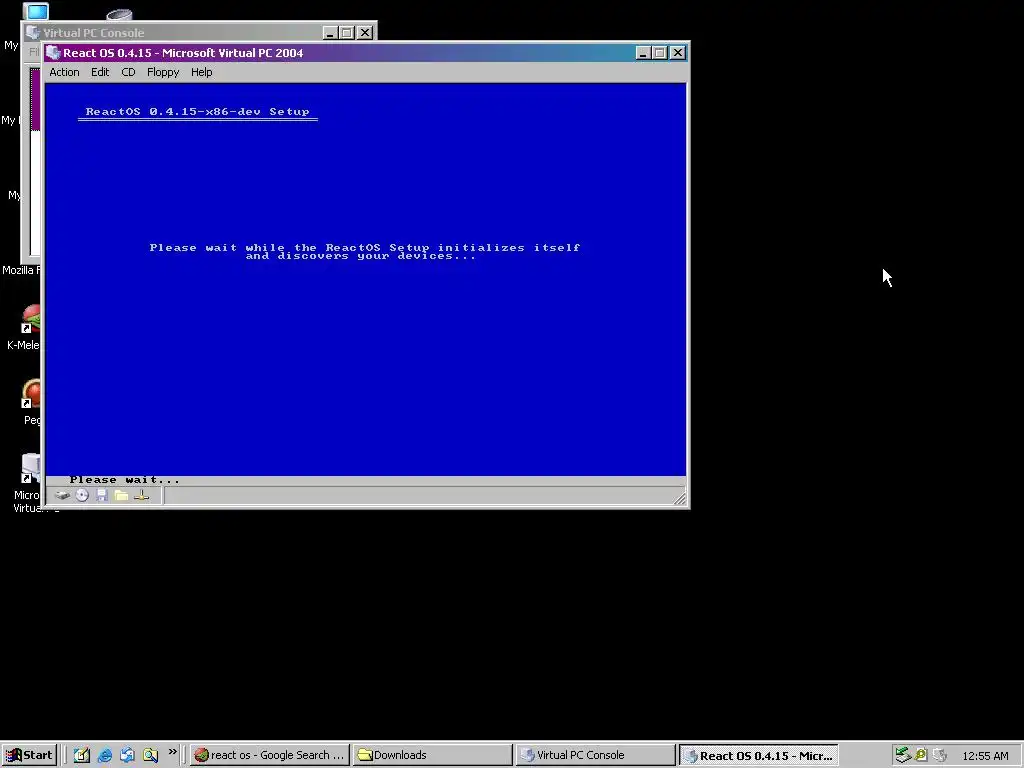Open the CD menu

(128, 72)
